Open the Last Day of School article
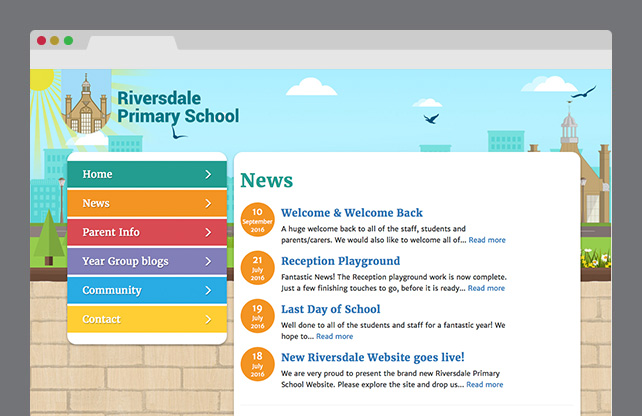The height and width of the screenshot is (416, 642). point(330,309)
